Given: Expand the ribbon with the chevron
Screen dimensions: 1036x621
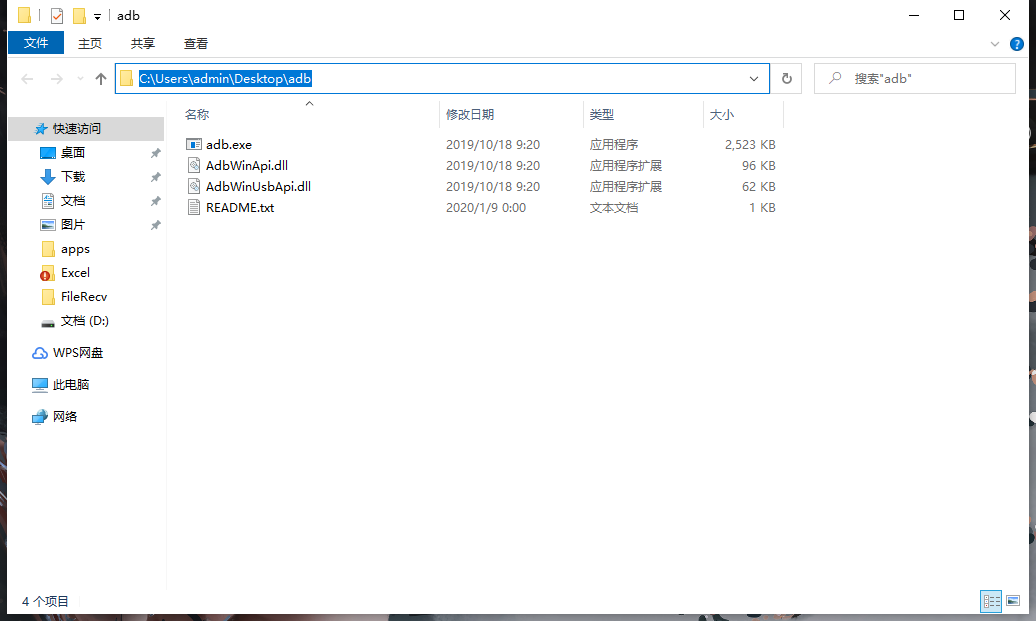Looking at the screenshot, I should (x=994, y=43).
